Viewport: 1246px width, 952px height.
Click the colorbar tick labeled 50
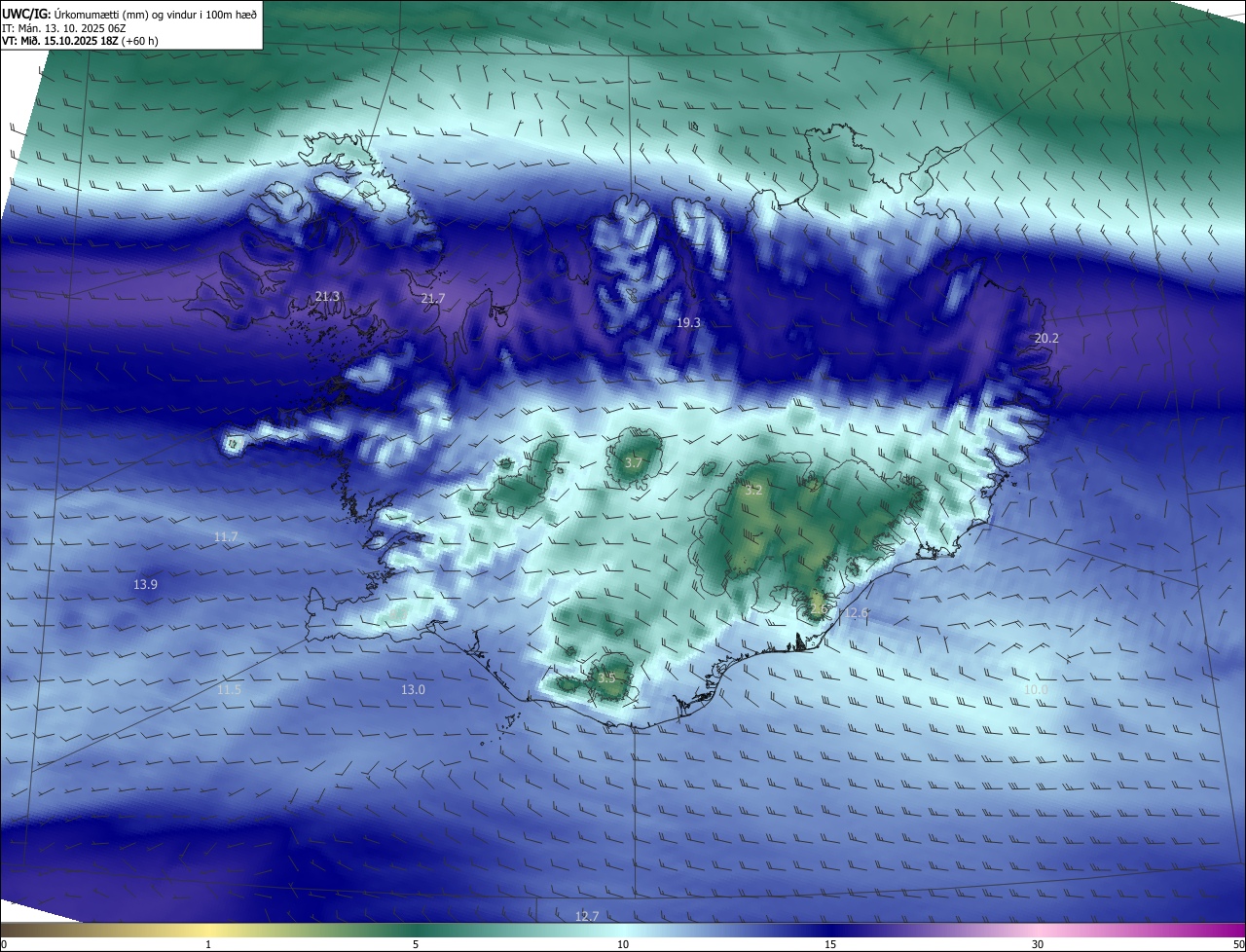coord(1238,944)
